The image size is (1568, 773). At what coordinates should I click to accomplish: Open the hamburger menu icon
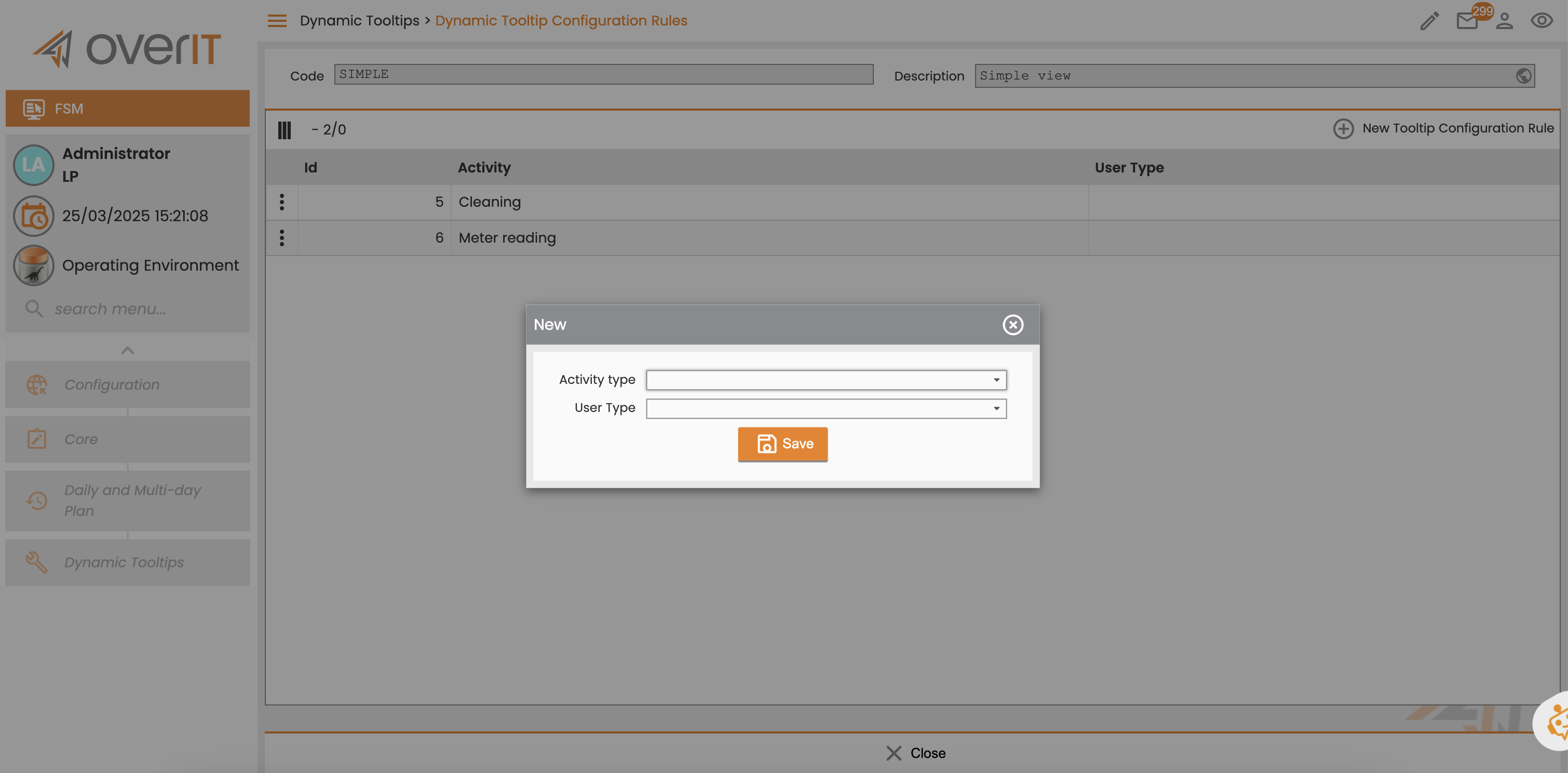click(277, 21)
